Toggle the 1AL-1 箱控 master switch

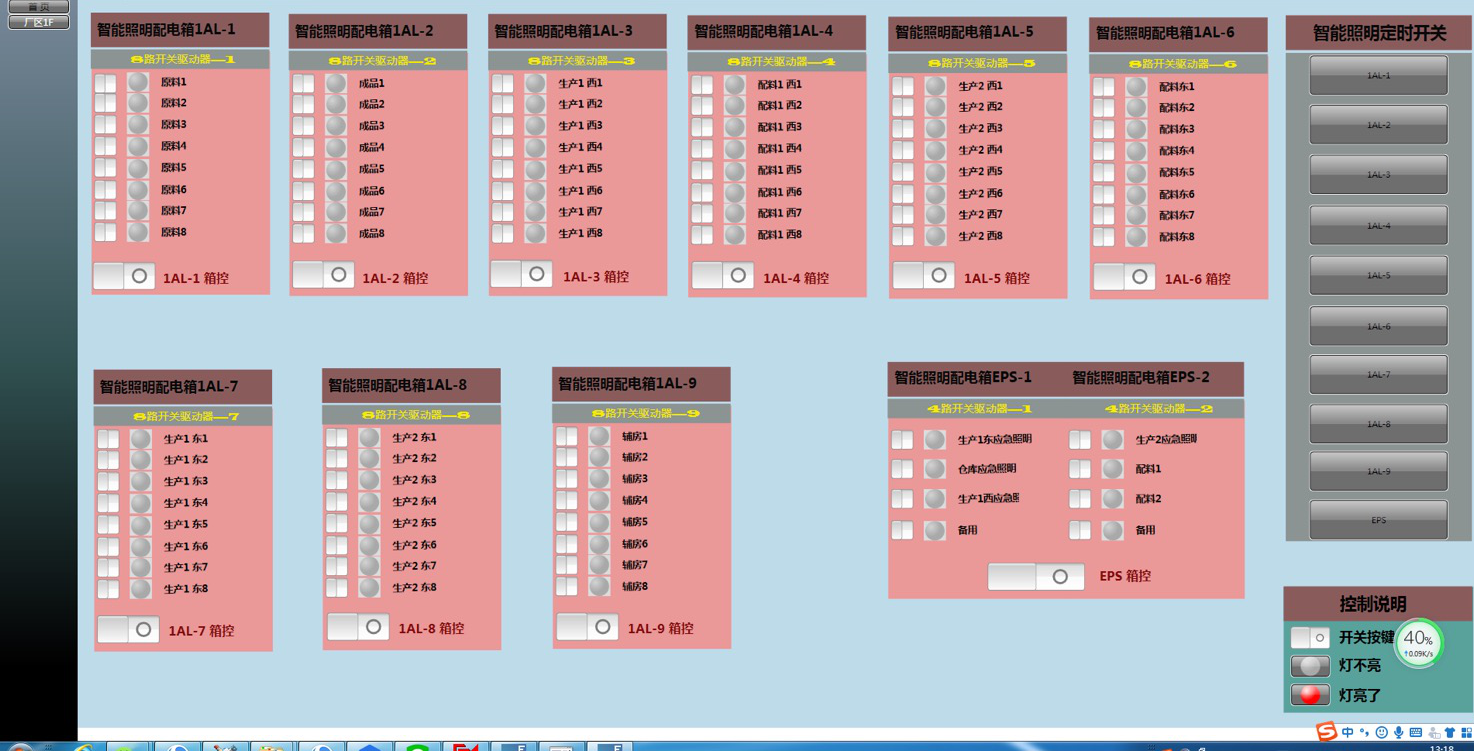coord(124,276)
